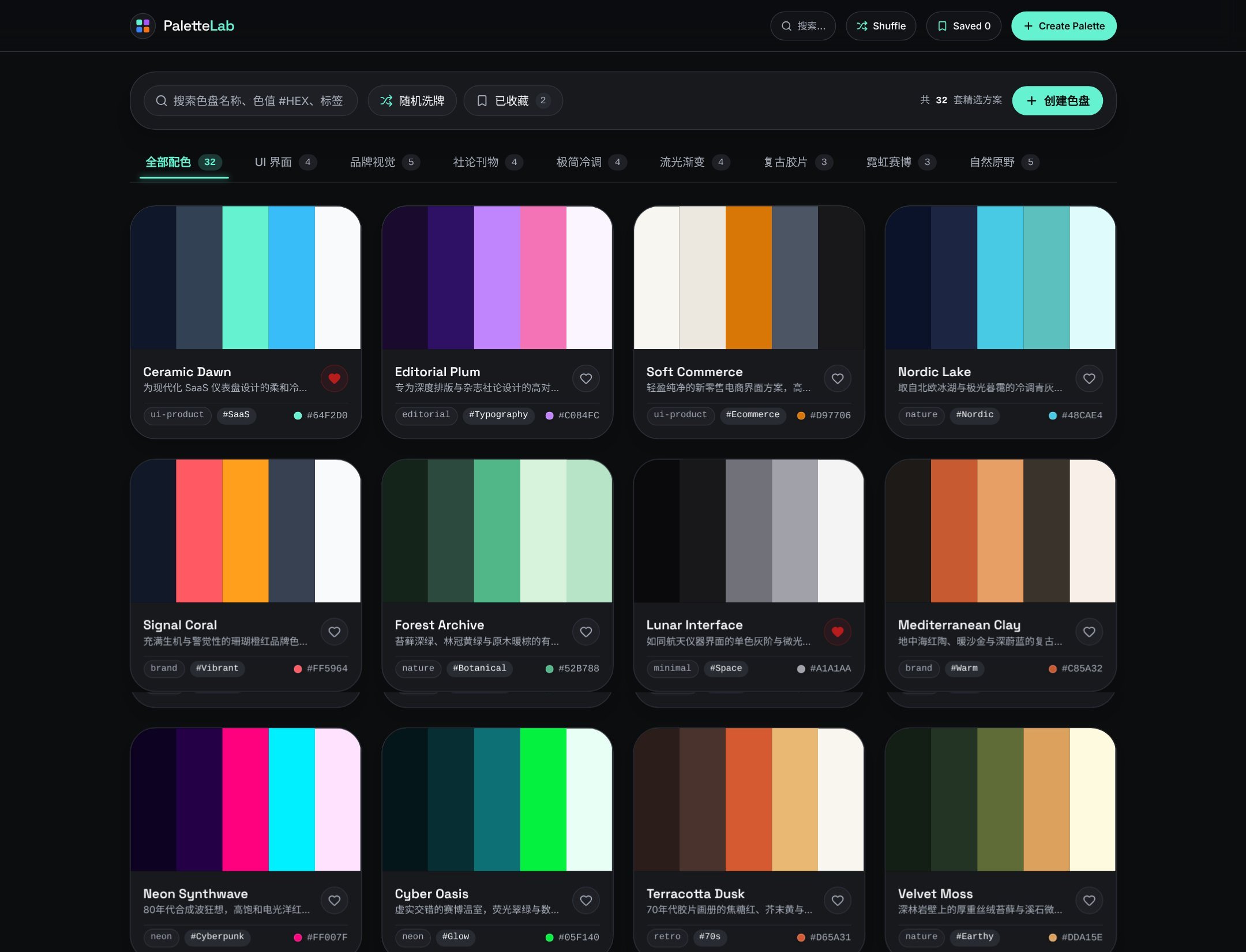Favorite the Terracotta Dusk palette

coord(838,901)
